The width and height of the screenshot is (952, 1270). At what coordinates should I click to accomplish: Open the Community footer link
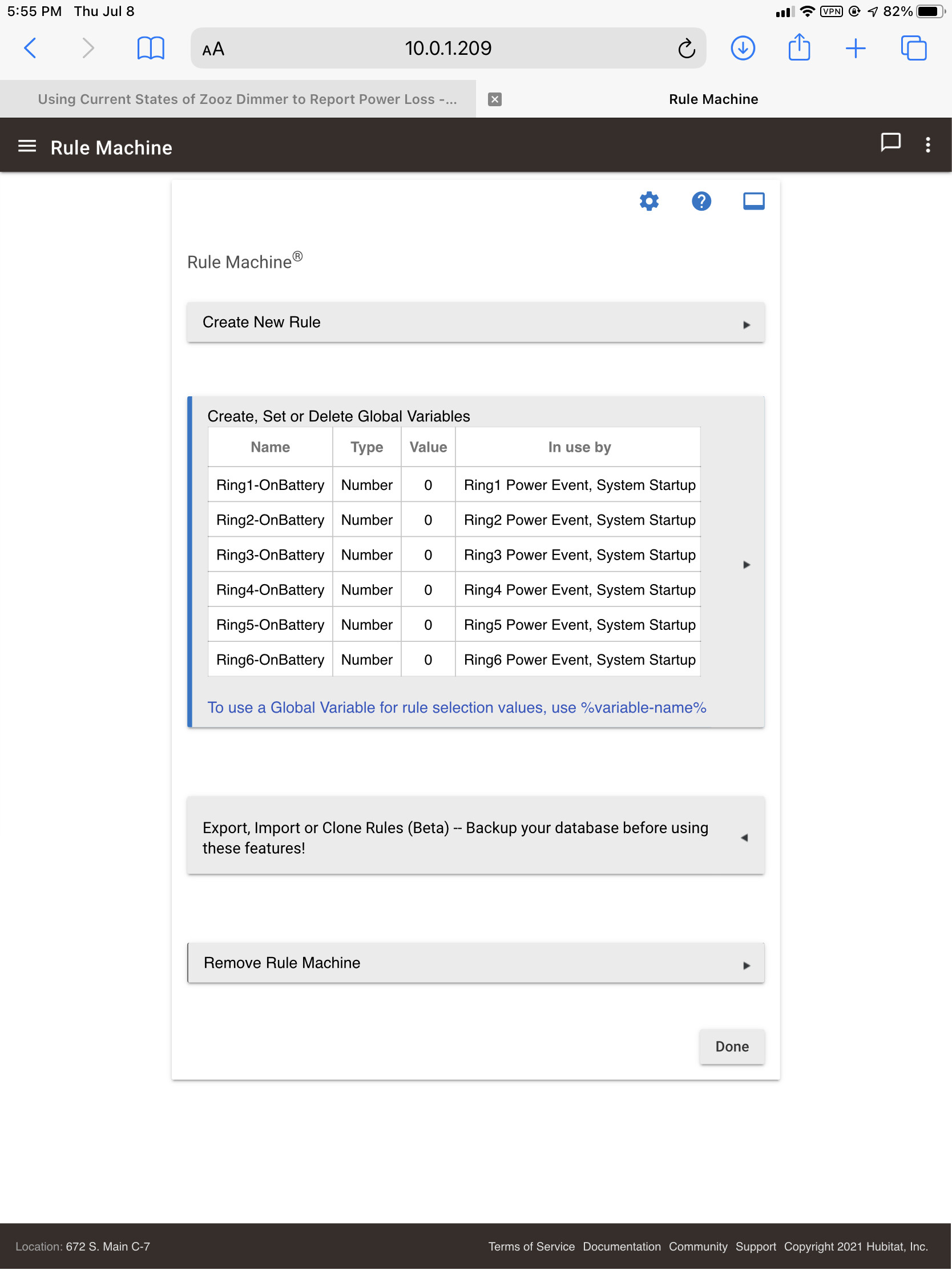pyautogui.click(x=698, y=1246)
